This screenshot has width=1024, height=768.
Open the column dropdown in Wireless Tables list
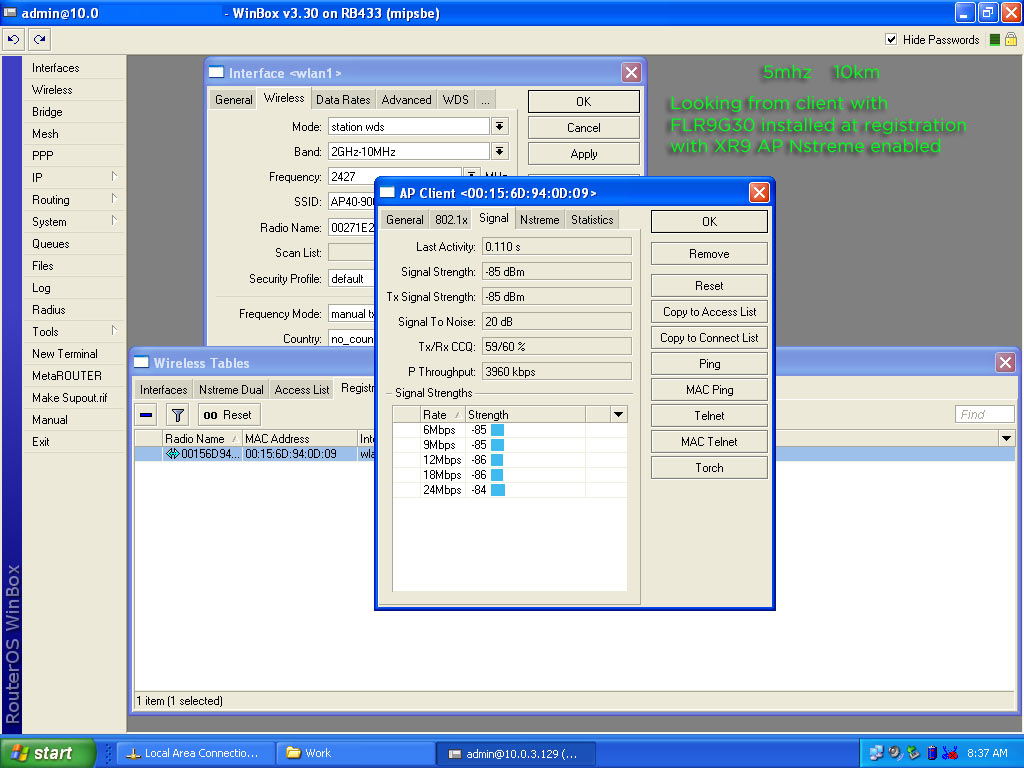coord(1006,438)
